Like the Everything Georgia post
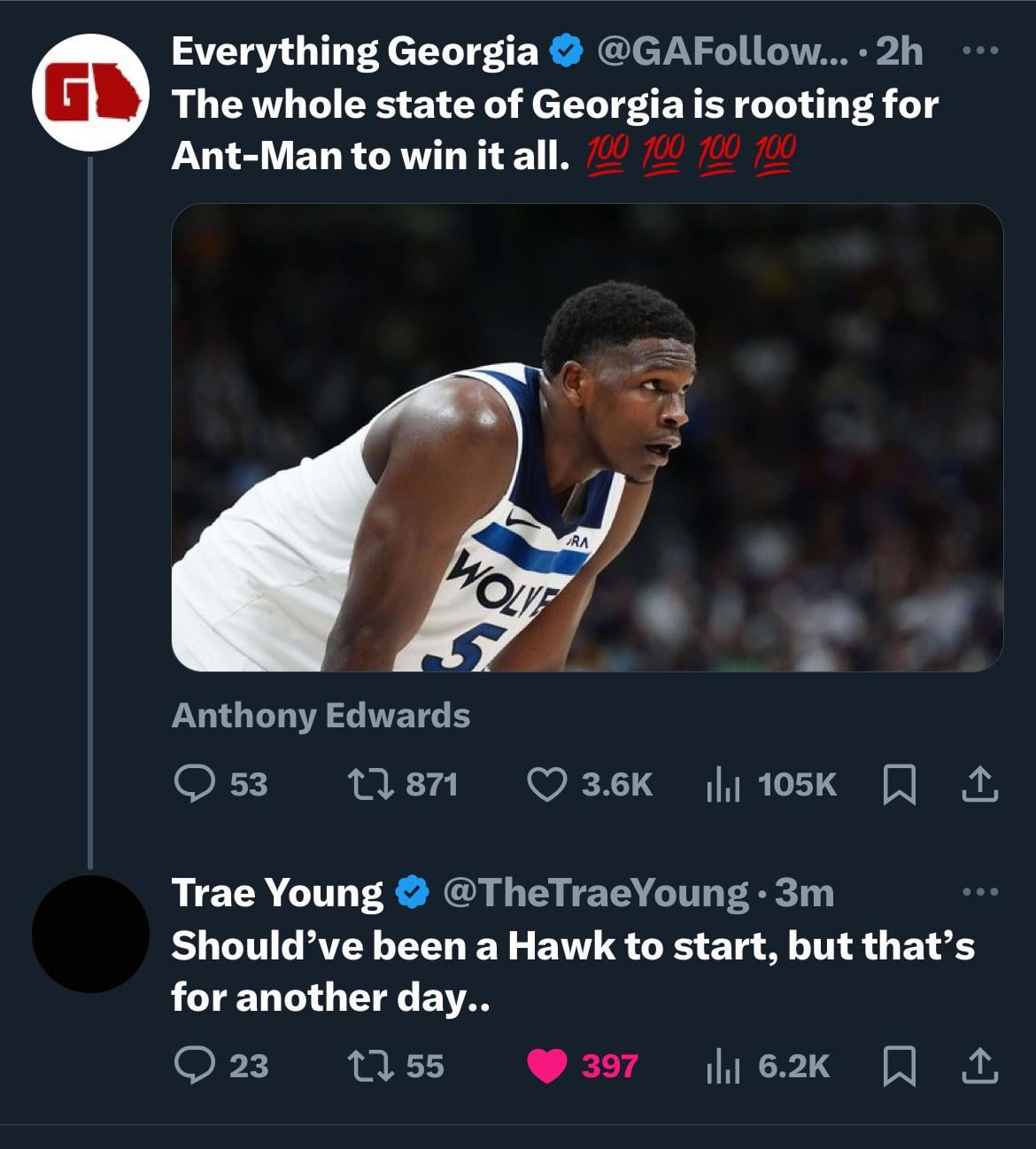The image size is (1036, 1149). click(x=546, y=784)
